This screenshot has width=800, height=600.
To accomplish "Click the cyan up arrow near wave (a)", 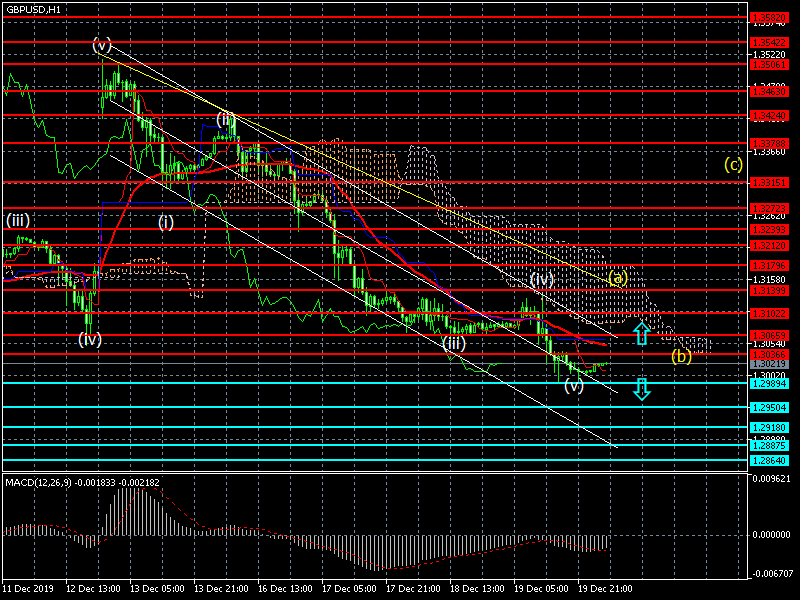I will [x=642, y=333].
